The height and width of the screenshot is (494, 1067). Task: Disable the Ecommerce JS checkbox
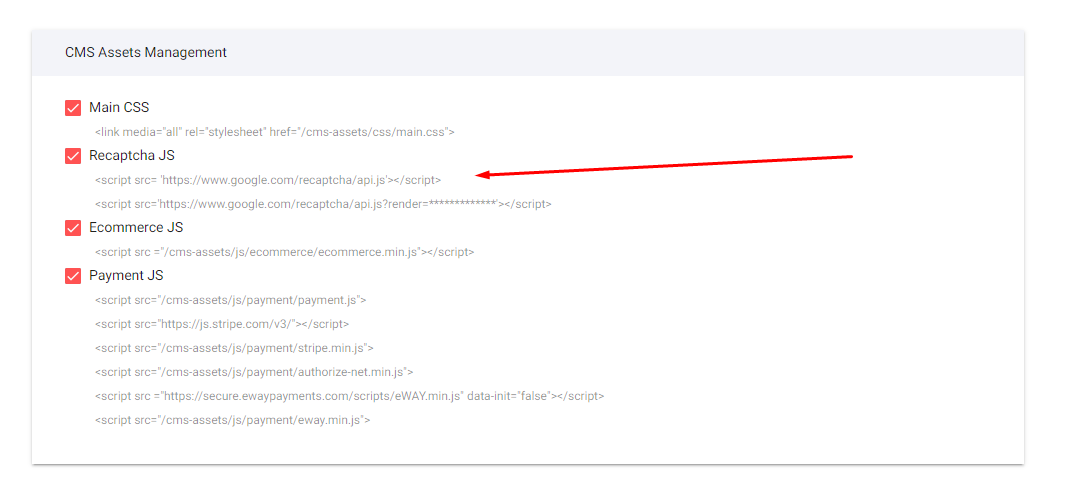tap(73, 228)
